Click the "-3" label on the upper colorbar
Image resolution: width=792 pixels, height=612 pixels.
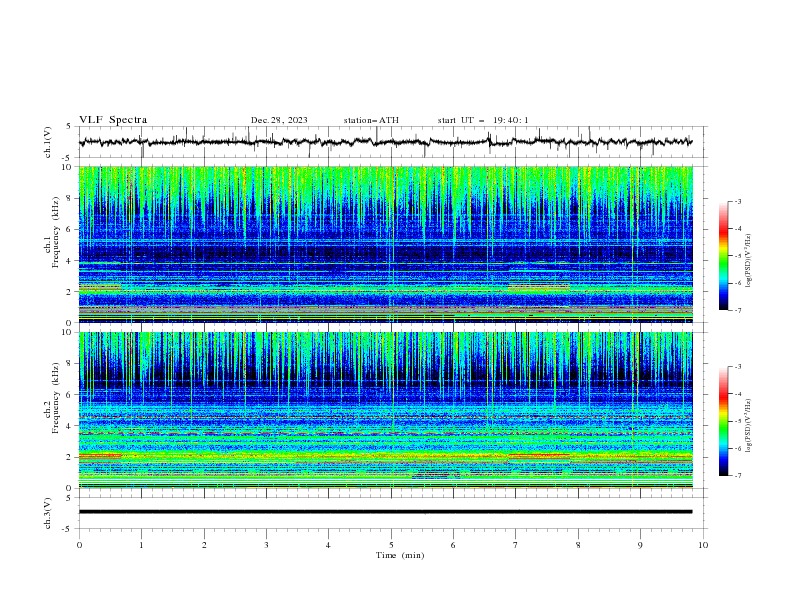click(x=737, y=201)
